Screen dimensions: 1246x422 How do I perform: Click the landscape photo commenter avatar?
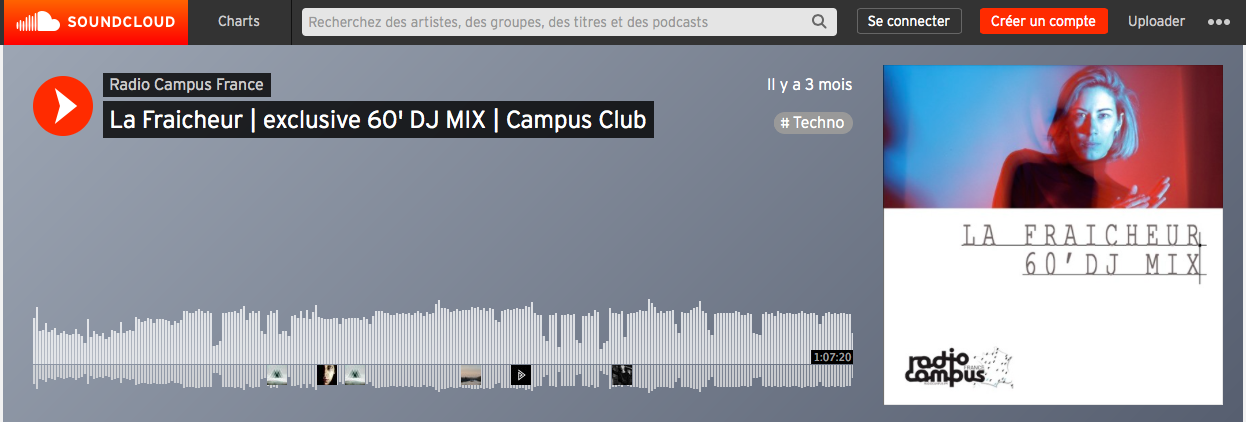pos(470,375)
